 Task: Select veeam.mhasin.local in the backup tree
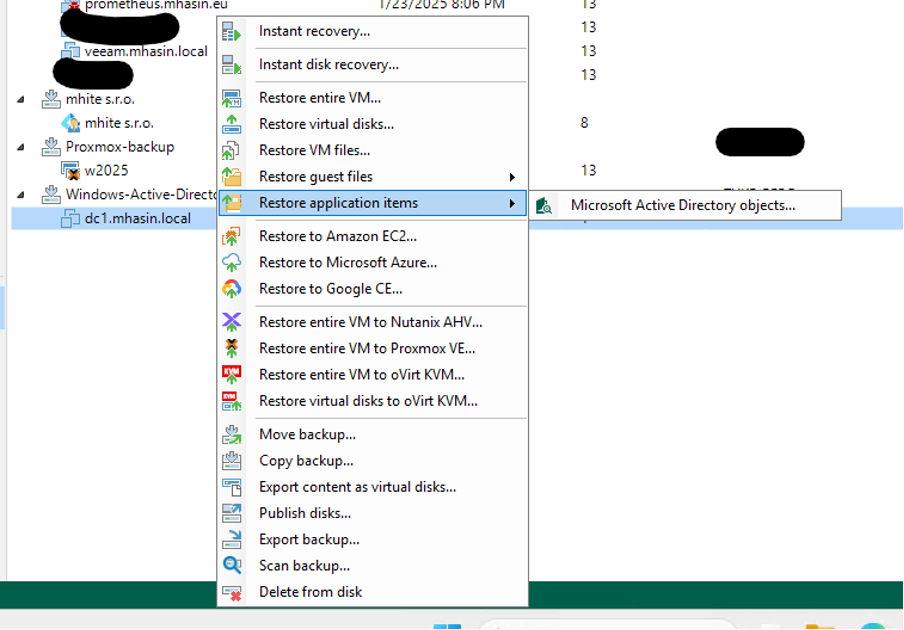(146, 51)
